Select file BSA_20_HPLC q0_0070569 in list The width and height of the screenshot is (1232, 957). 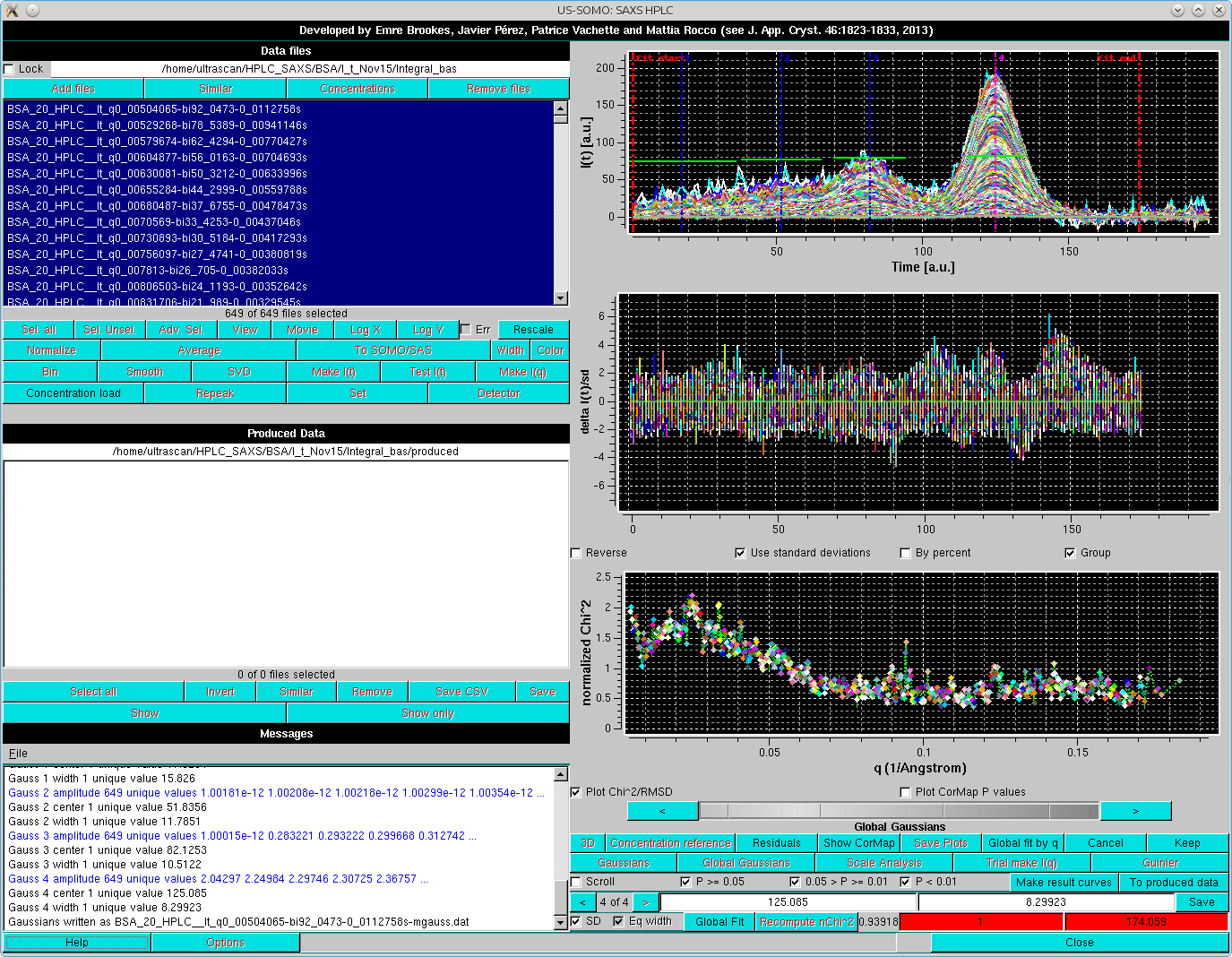pos(278,222)
